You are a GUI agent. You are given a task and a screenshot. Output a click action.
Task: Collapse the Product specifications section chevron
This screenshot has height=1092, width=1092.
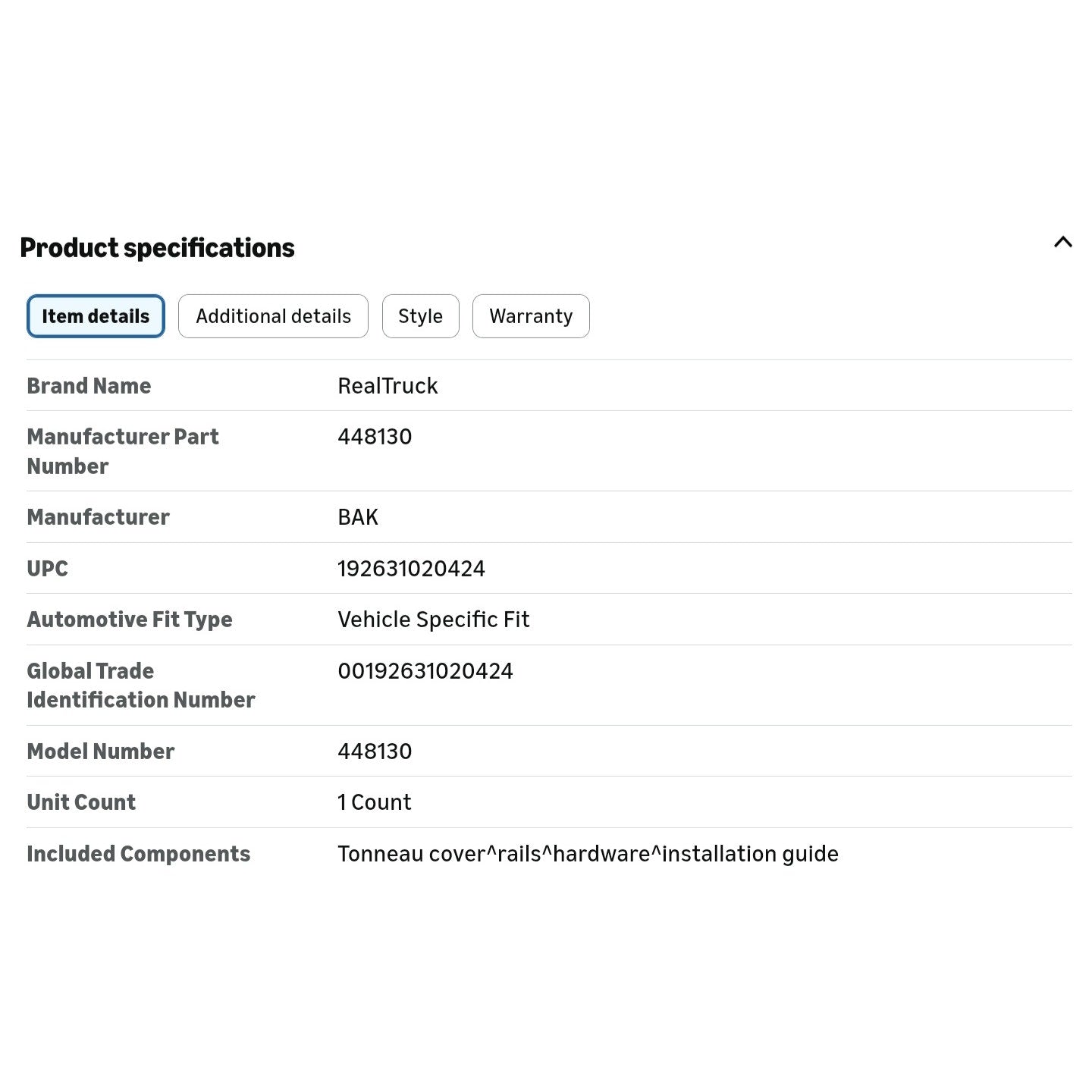pos(1063,243)
